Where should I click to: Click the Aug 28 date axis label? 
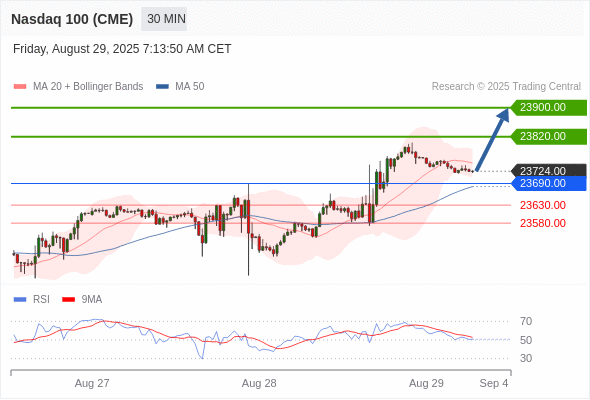[259, 383]
